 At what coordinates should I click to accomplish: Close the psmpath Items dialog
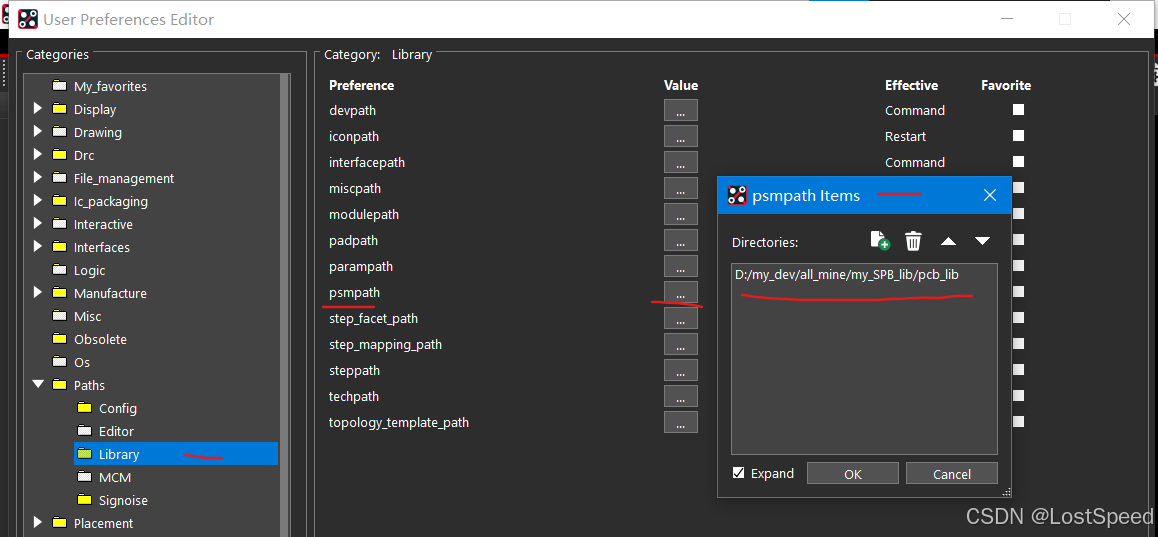point(990,195)
